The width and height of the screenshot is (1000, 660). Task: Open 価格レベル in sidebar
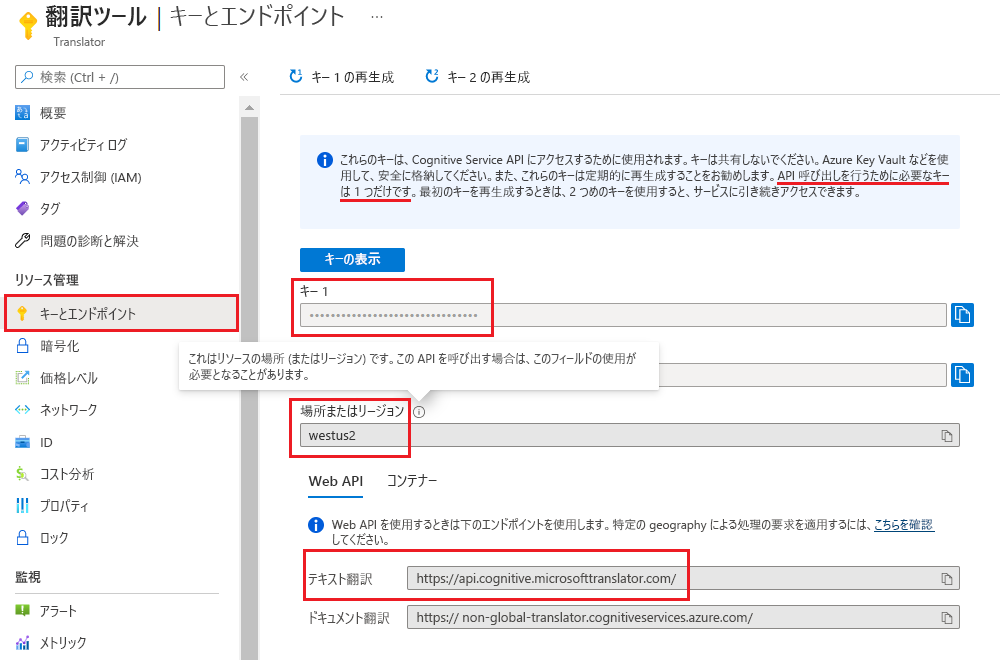click(69, 378)
